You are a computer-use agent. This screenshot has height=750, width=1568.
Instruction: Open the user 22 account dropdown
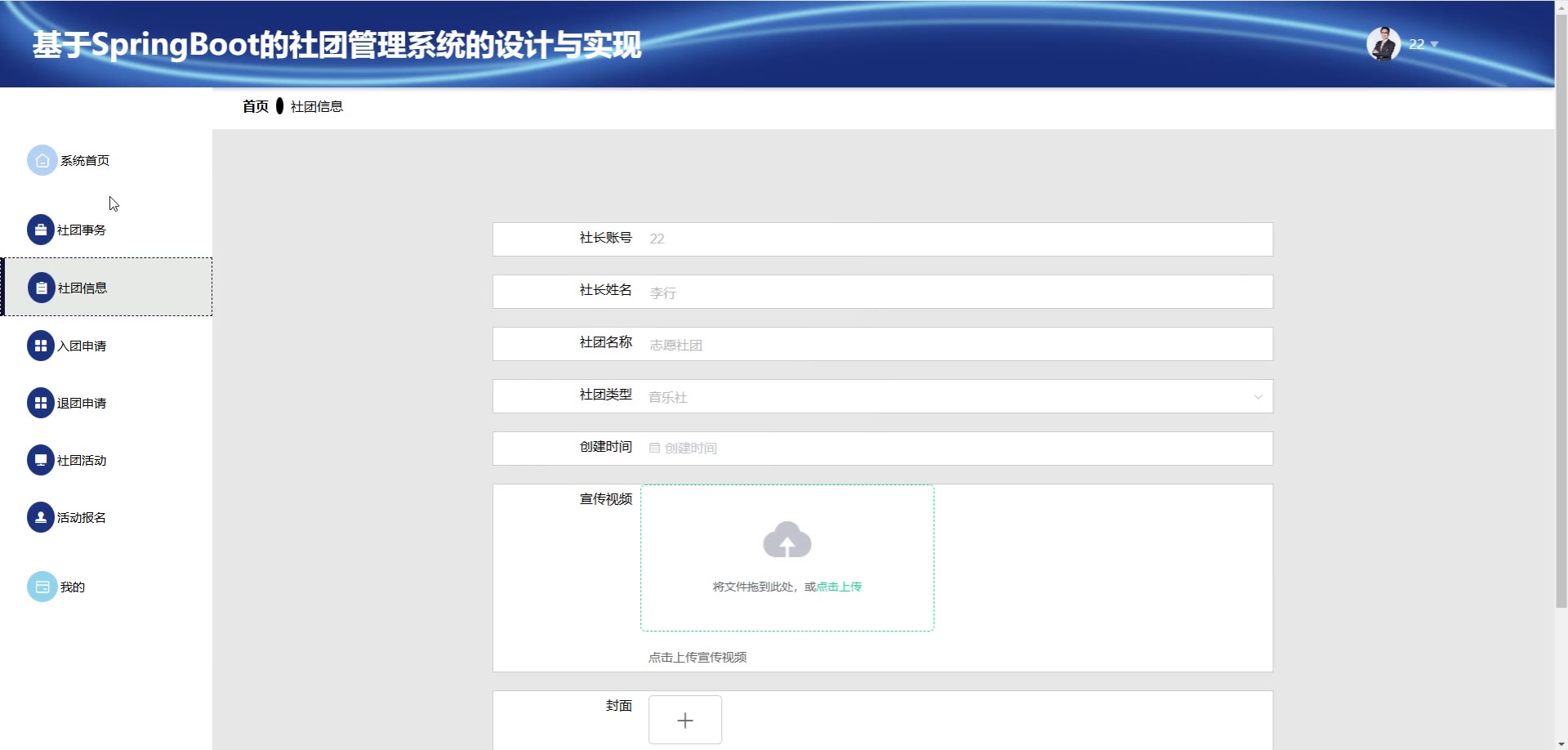pos(1423,44)
